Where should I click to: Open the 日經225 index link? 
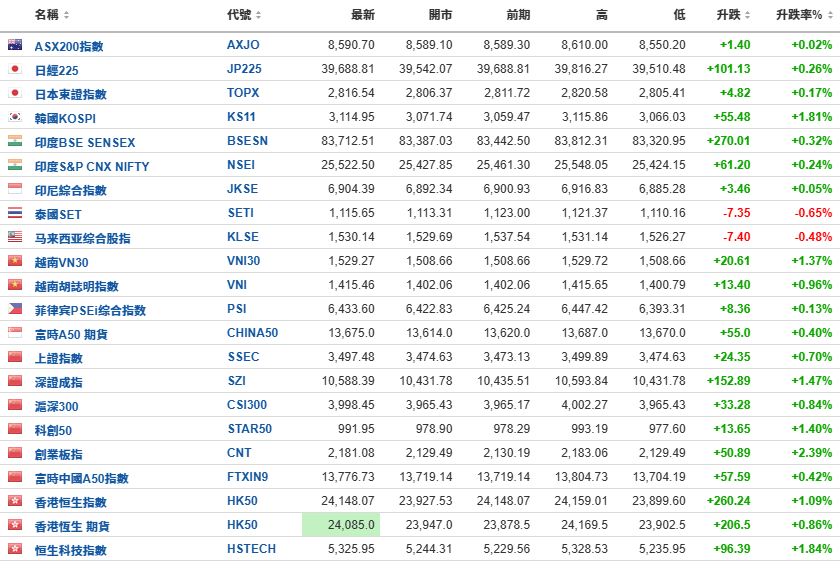pos(57,71)
